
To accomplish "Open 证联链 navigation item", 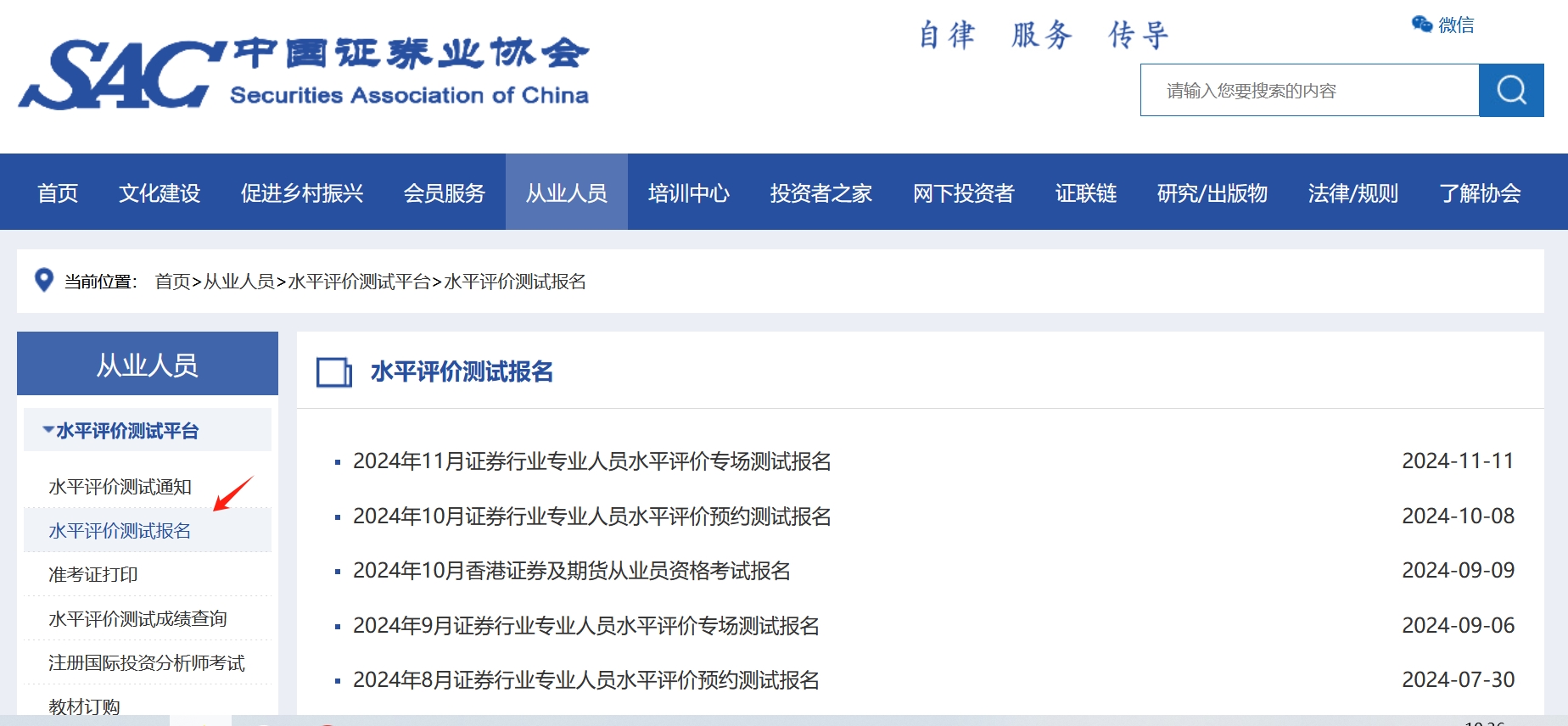I will pyautogui.click(x=1086, y=193).
